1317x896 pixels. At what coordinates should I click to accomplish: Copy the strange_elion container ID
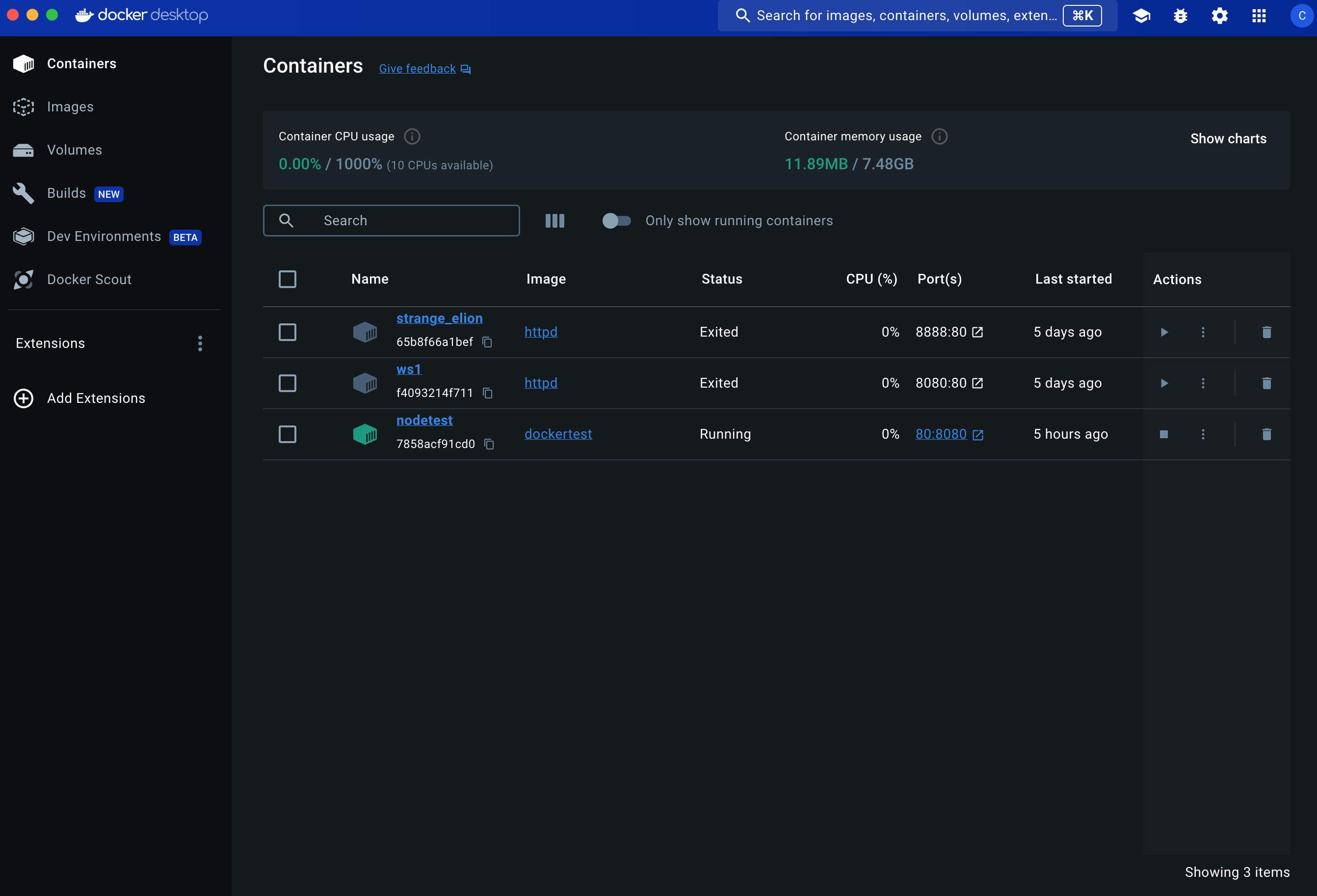(487, 342)
